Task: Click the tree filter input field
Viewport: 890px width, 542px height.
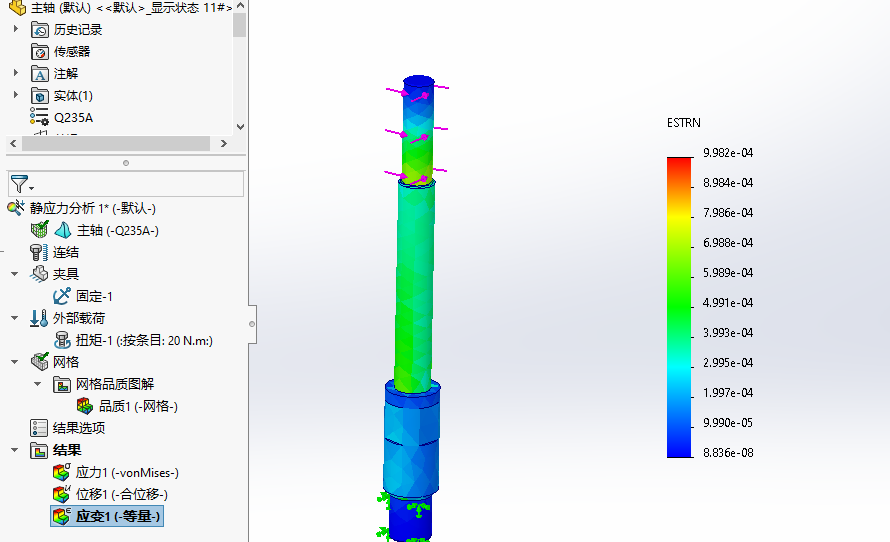Action: [126, 184]
